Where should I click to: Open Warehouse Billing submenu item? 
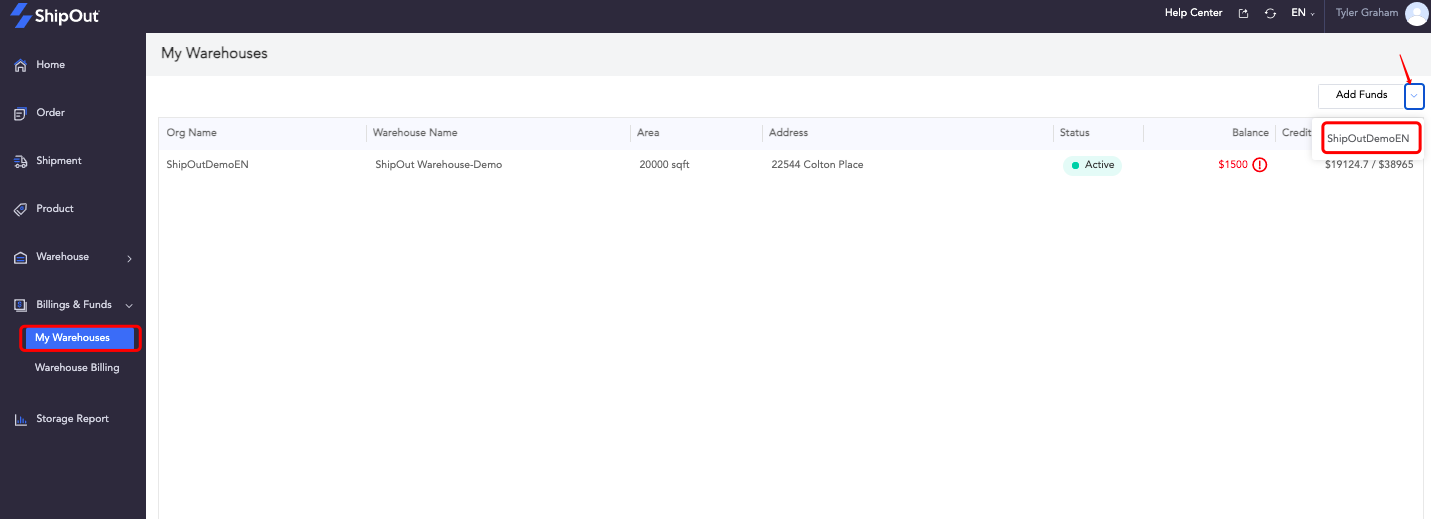click(77, 368)
